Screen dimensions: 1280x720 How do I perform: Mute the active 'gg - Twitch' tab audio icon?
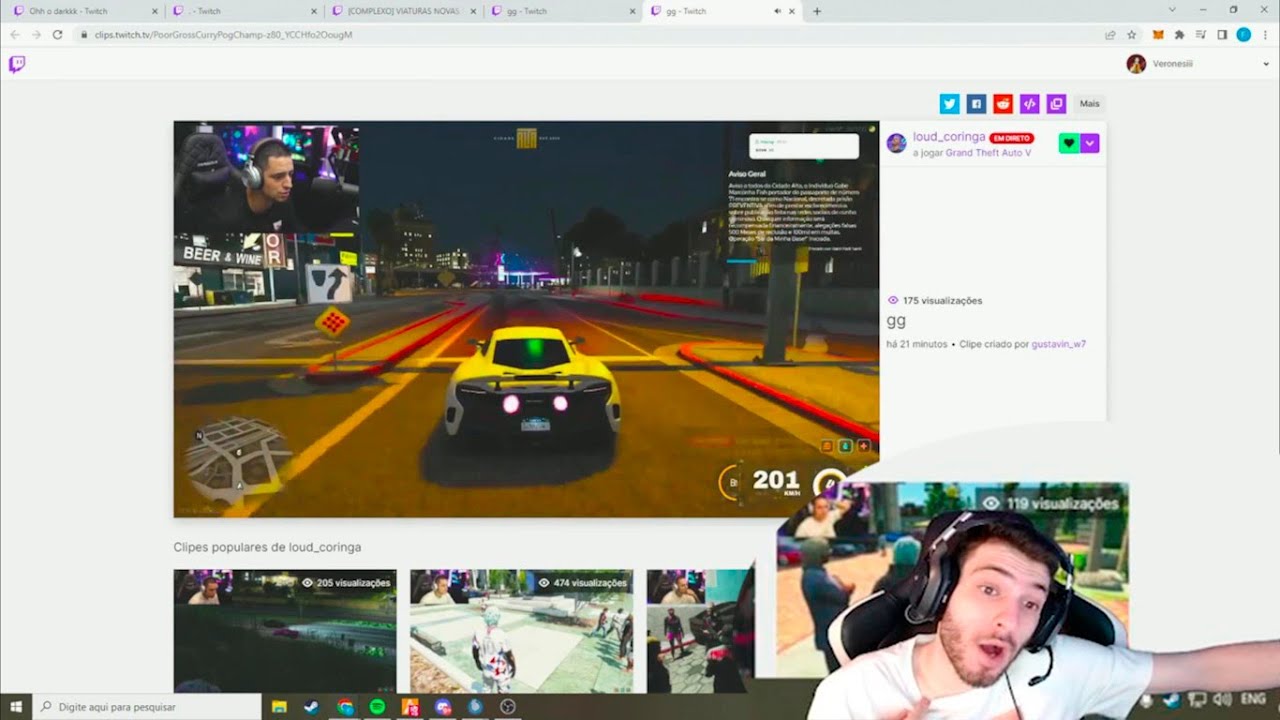(777, 11)
